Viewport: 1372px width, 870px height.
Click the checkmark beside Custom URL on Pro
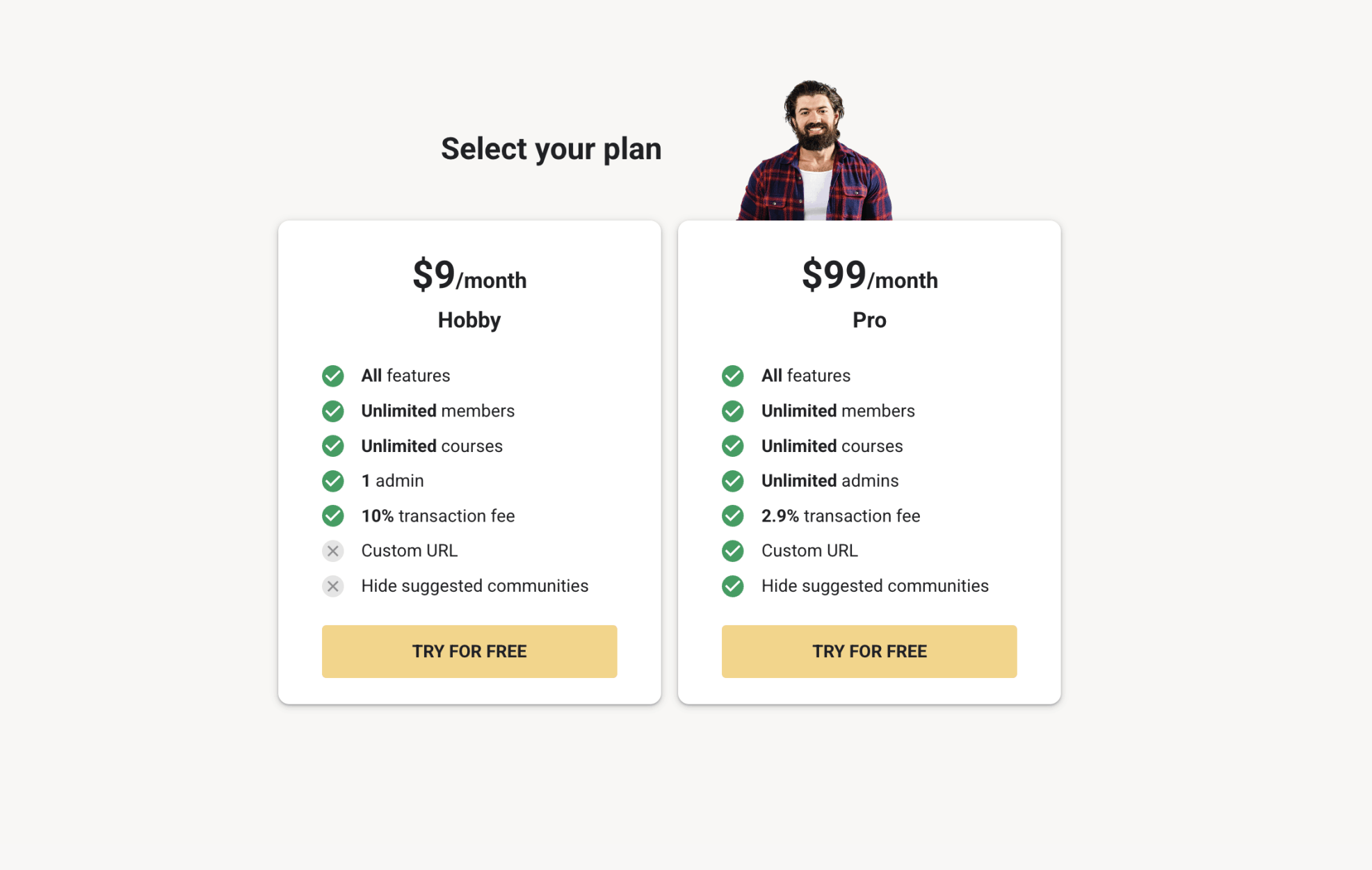(733, 551)
